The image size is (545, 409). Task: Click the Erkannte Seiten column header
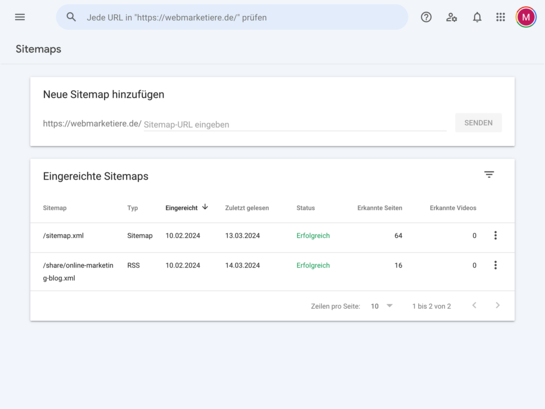[380, 208]
